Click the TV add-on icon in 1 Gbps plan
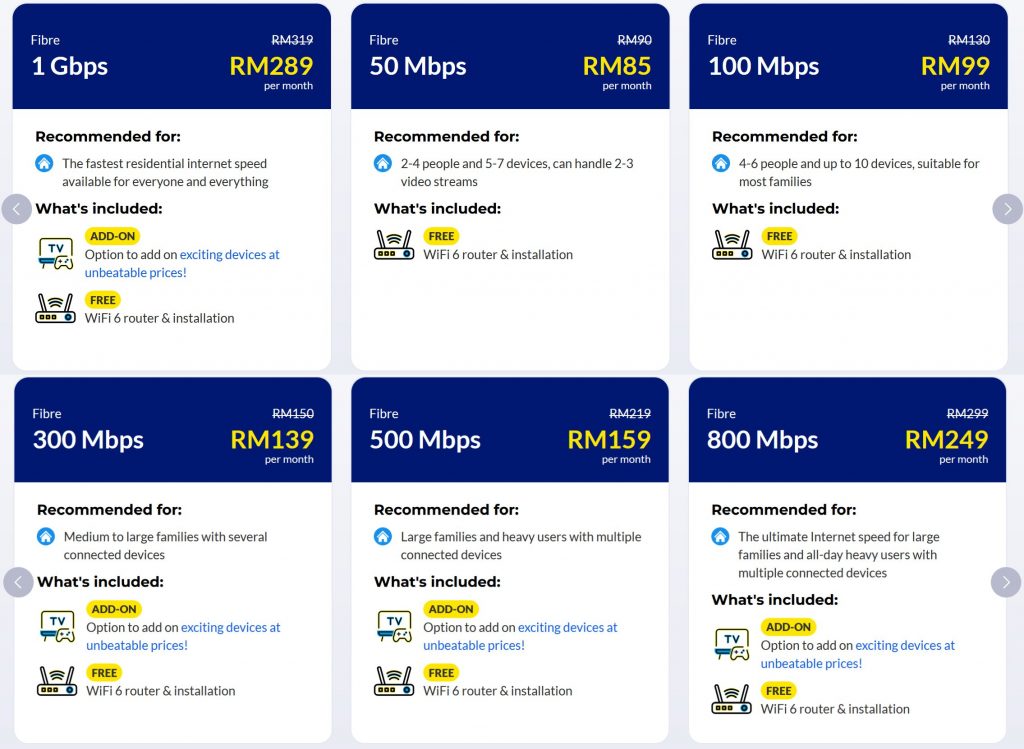The image size is (1024, 749). [x=56, y=254]
